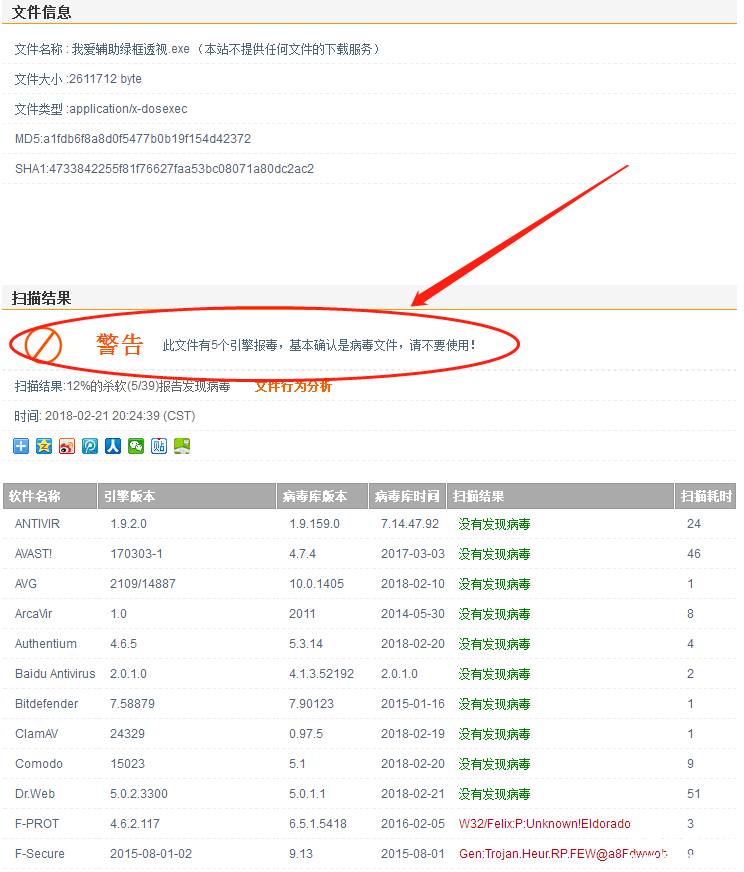Screen dimensions: 744x872
Task: Click the 病毒库时间 column header
Action: [x=408, y=496]
